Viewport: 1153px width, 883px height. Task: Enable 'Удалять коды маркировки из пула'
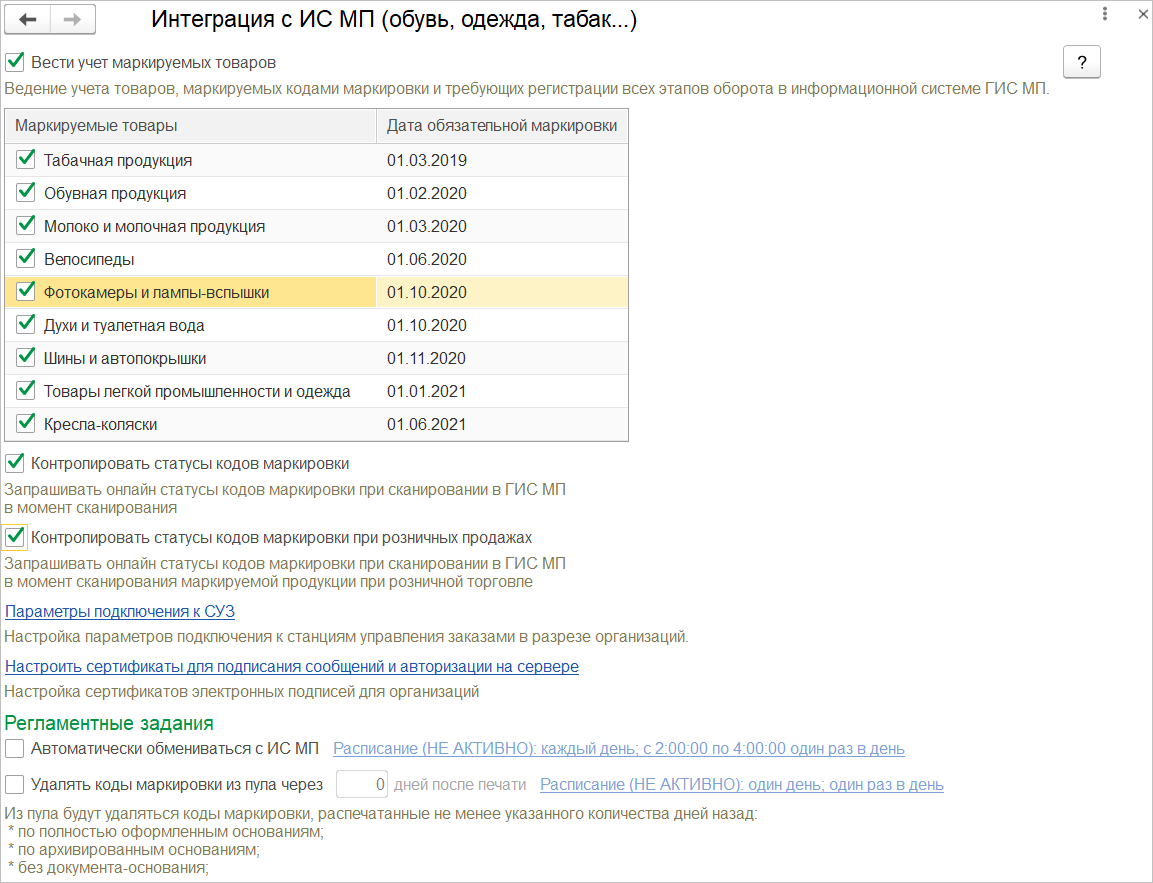pos(15,784)
